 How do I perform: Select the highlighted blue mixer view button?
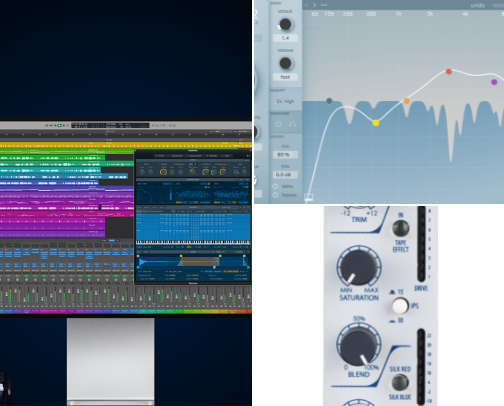[x=112, y=240]
